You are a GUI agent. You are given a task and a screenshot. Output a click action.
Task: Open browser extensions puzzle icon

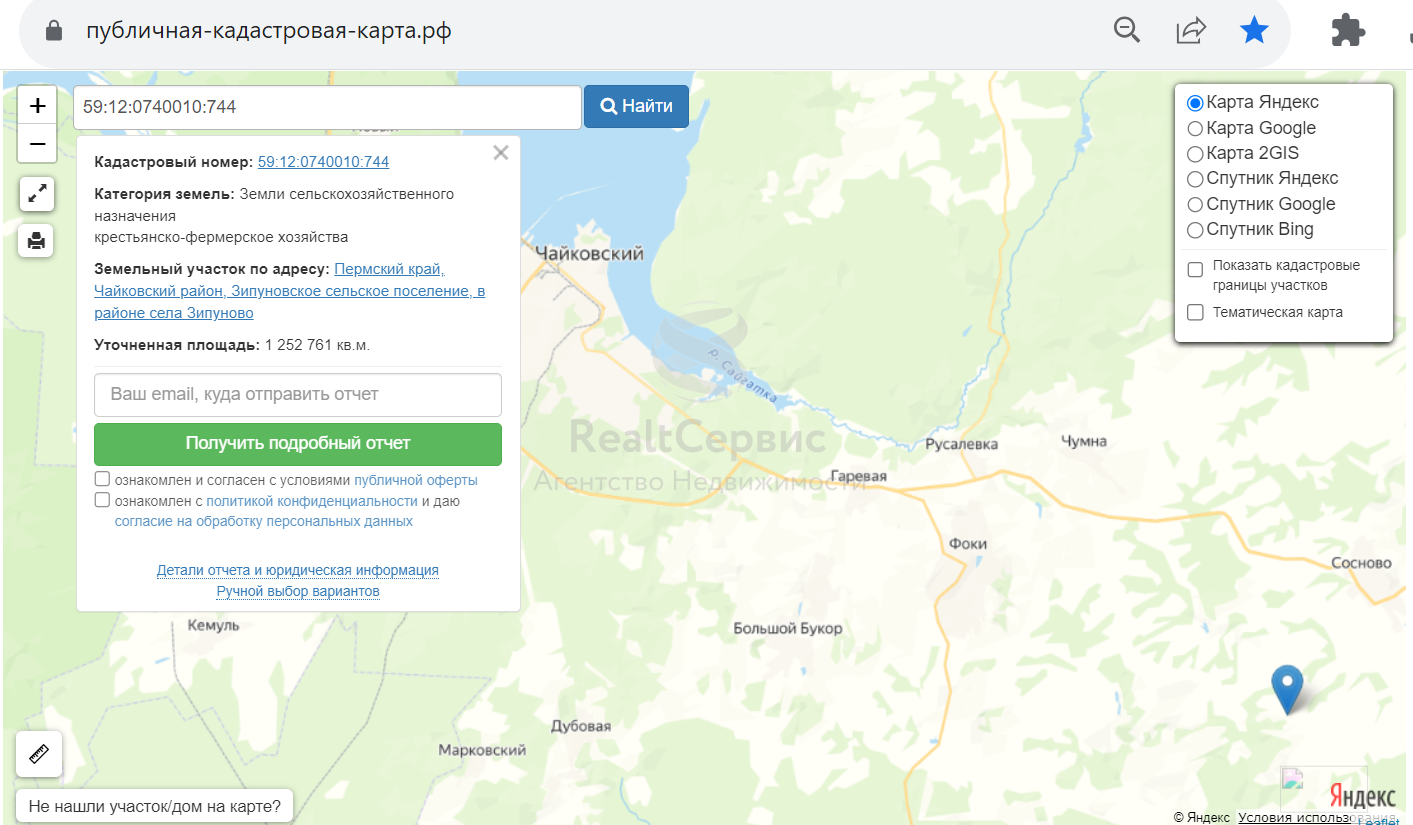[x=1348, y=31]
